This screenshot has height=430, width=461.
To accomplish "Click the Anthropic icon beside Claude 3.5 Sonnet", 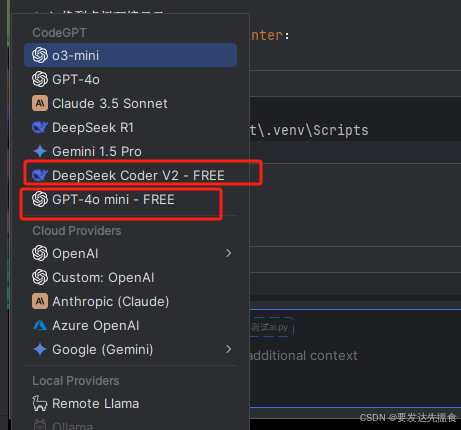I will [x=40, y=103].
